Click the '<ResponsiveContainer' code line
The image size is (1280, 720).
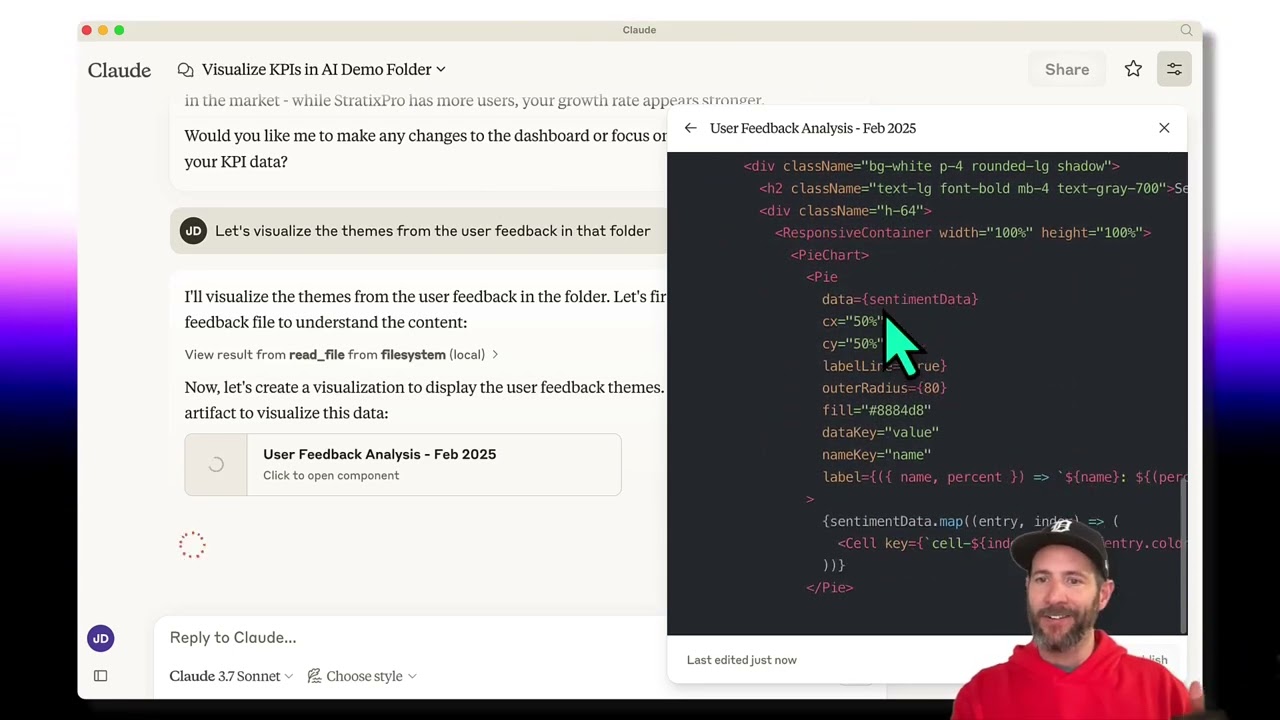click(963, 232)
